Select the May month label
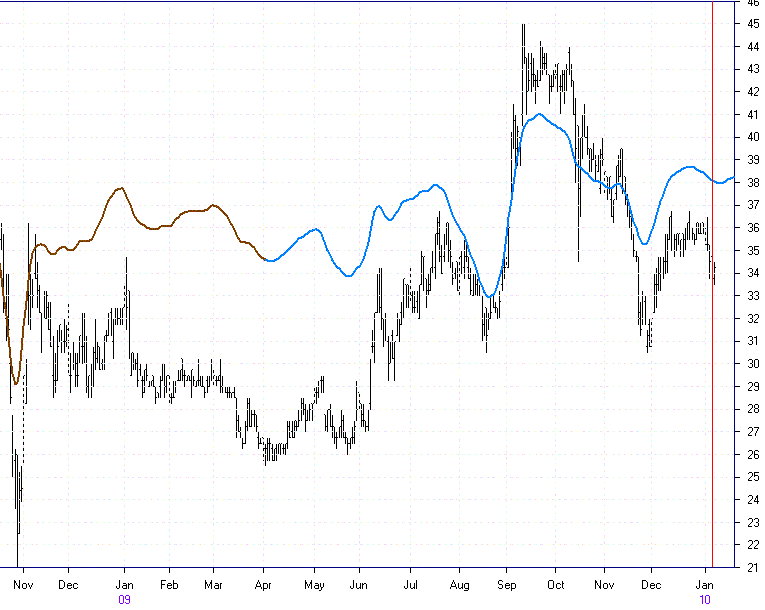Viewport: 765px width, 610px height. click(314, 584)
